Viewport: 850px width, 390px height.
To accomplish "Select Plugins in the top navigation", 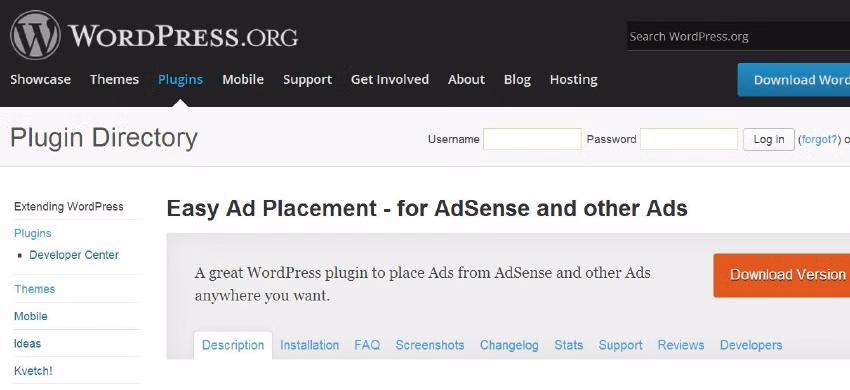I will [181, 79].
